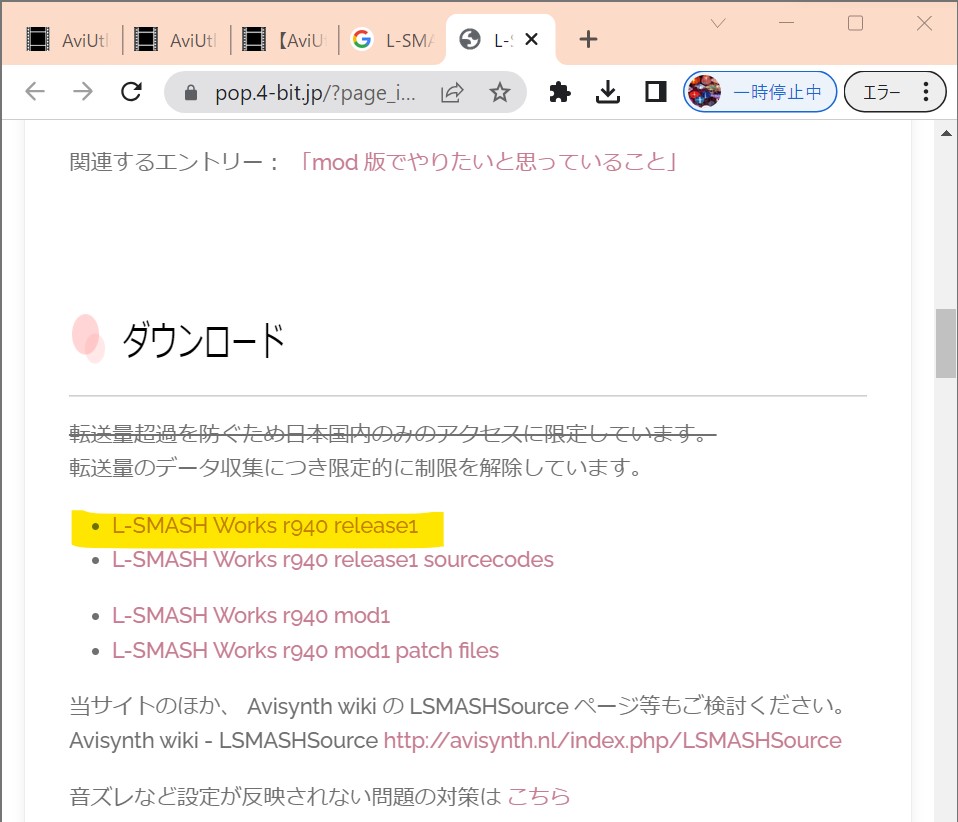958x822 pixels.
Task: Click the text 音ズレなど設定が反映されない問題の対策は
Action: pos(285,796)
